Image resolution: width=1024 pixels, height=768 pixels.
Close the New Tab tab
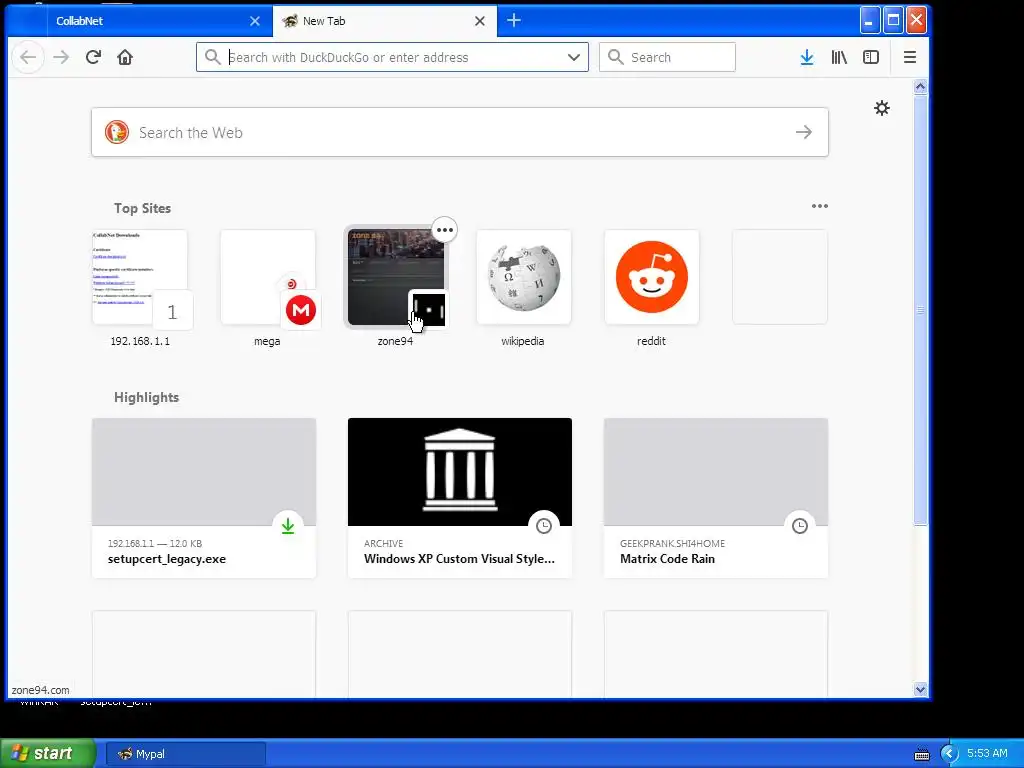point(479,21)
